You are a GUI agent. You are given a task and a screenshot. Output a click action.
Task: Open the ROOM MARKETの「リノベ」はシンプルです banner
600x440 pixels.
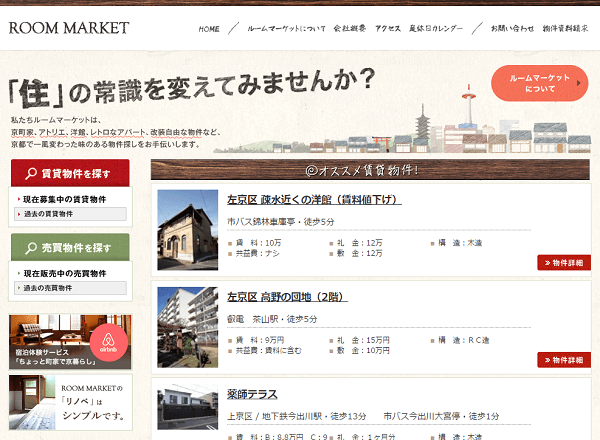click(x=70, y=402)
